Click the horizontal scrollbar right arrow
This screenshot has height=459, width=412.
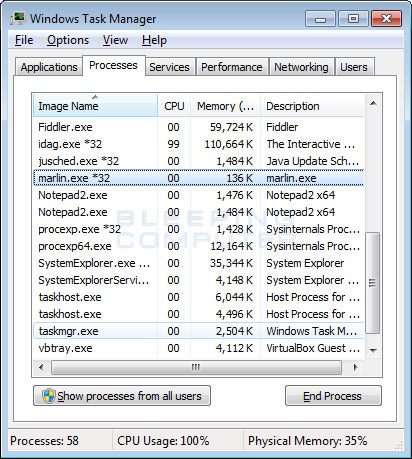click(x=355, y=367)
